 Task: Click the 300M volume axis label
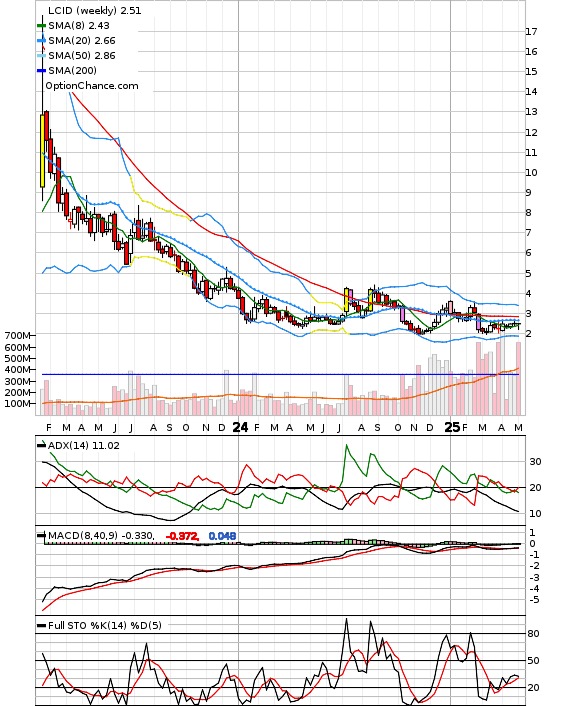[18, 381]
